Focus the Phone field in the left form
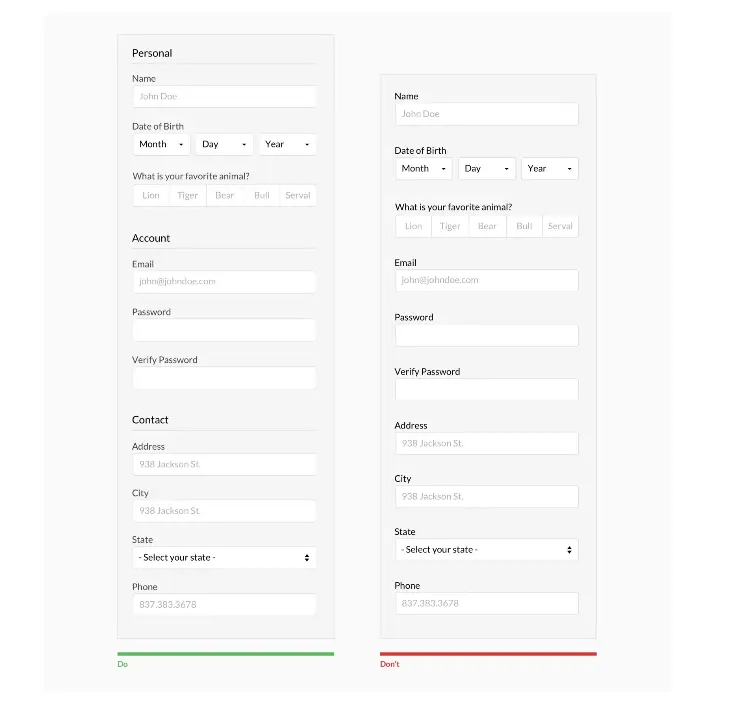Screen dimensions: 730x708 [x=224, y=604]
